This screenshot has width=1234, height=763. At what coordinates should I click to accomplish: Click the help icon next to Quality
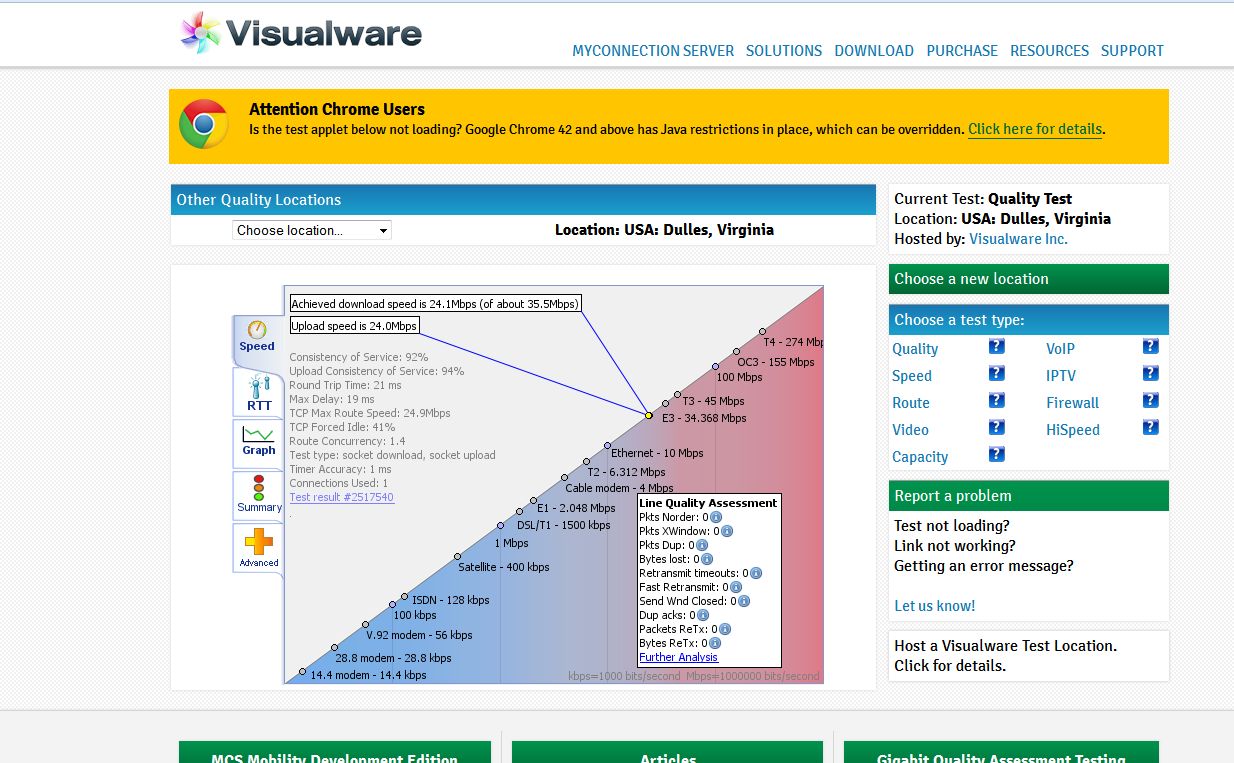click(997, 347)
